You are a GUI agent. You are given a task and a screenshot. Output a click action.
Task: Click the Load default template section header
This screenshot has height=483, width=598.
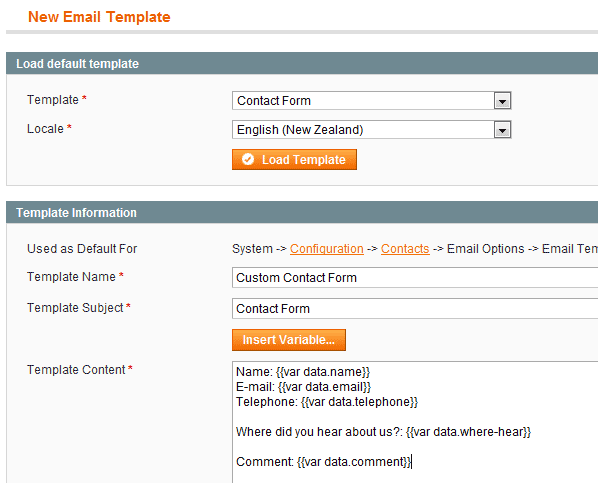[302, 63]
